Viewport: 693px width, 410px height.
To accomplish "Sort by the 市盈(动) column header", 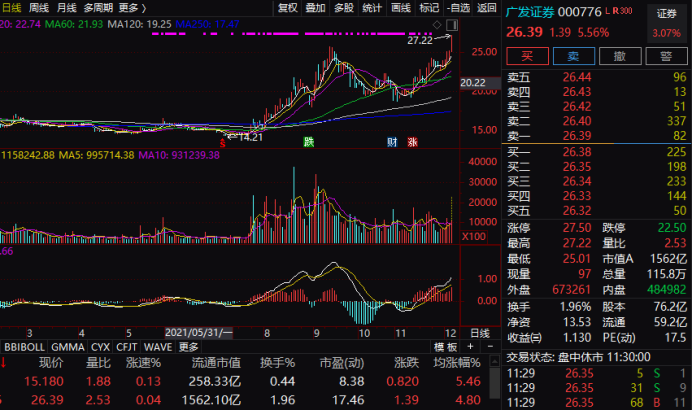I will (x=342, y=363).
